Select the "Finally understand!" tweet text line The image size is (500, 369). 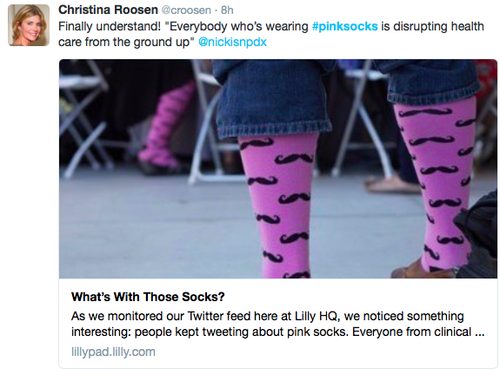click(x=271, y=26)
